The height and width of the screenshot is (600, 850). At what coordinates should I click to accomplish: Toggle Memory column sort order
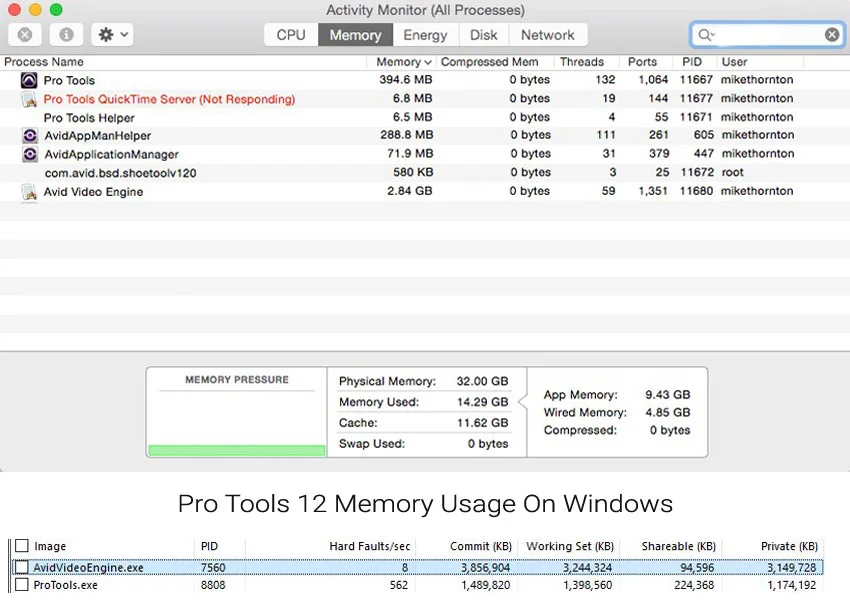[403, 62]
